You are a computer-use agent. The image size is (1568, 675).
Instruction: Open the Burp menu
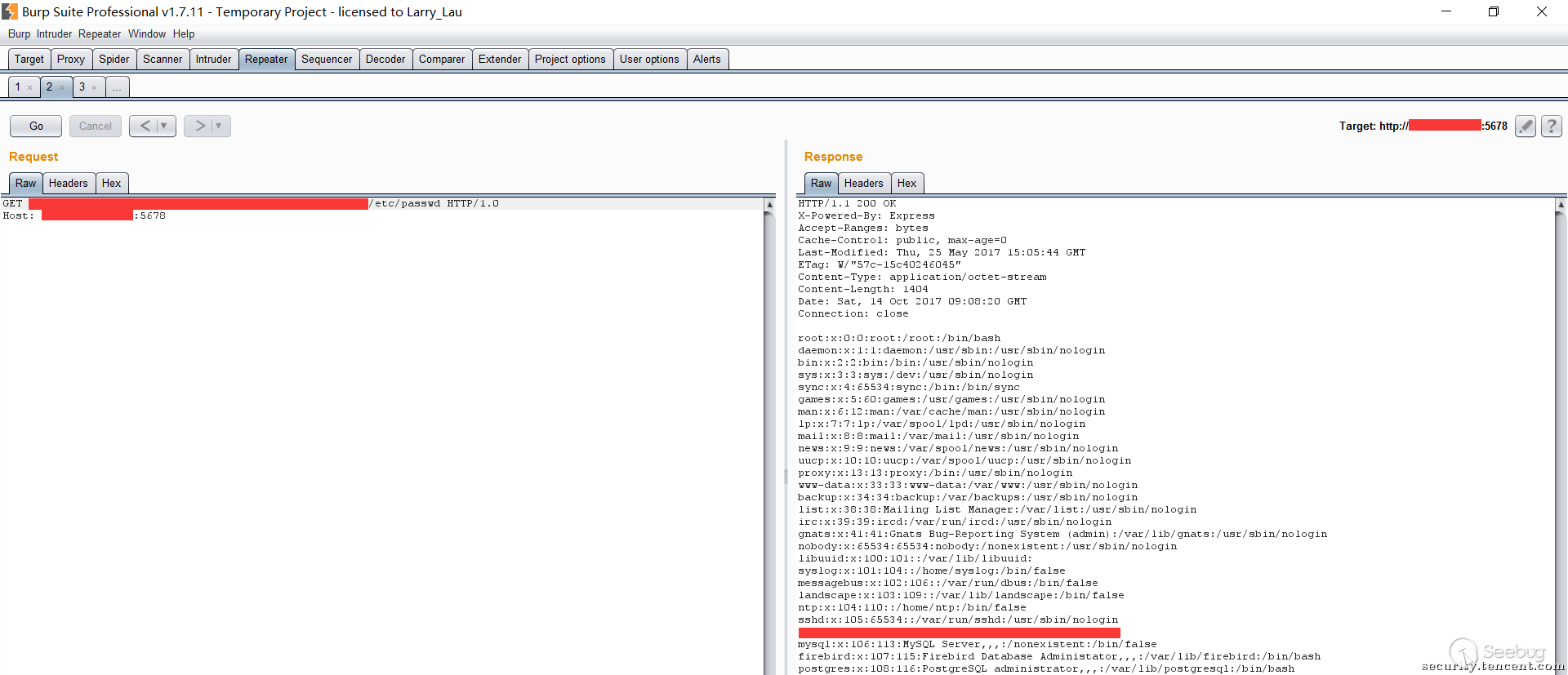tap(19, 33)
